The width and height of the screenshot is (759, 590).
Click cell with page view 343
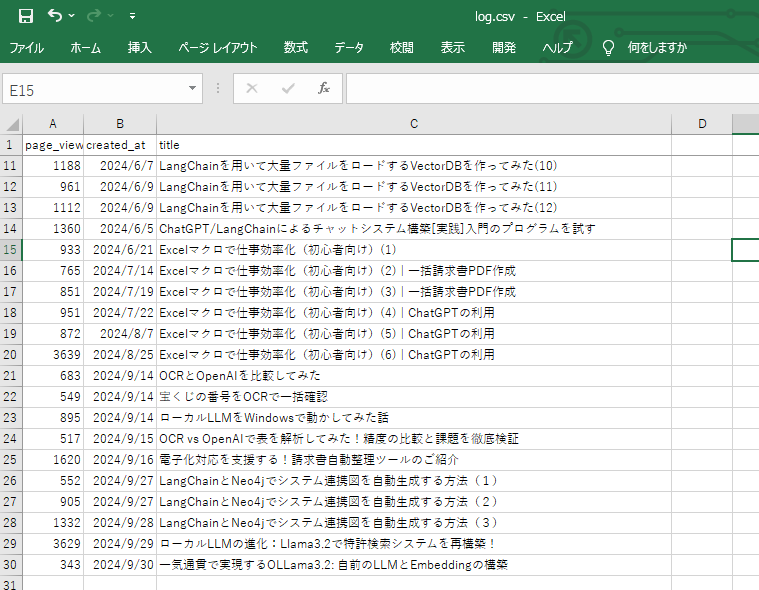point(53,565)
